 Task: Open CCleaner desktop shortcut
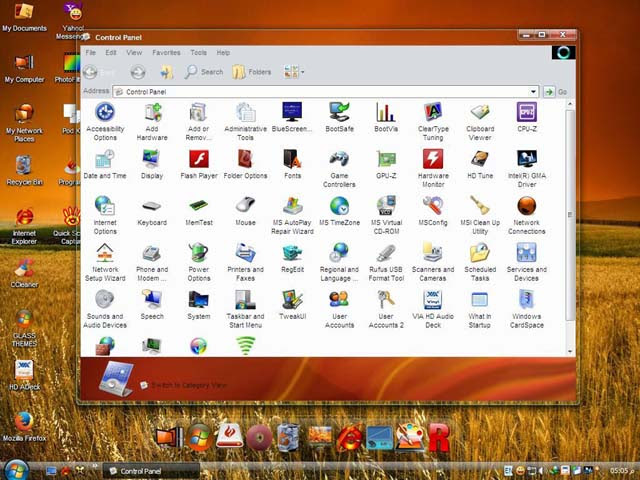(24, 273)
